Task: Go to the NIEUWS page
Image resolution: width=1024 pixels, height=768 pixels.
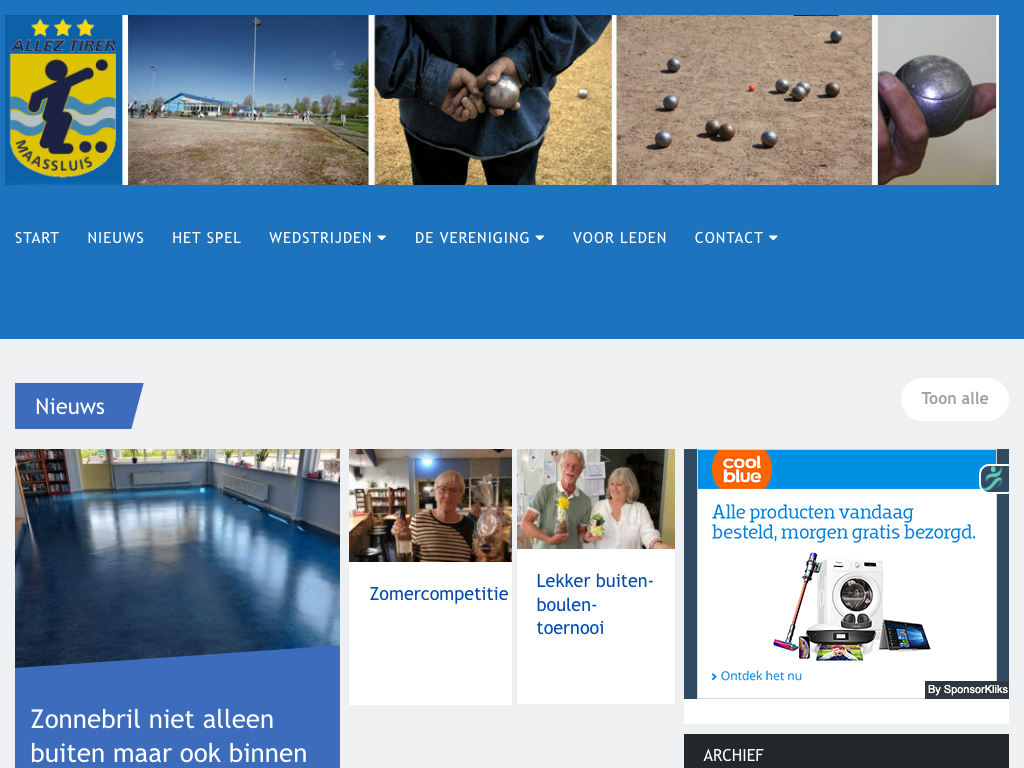Action: coord(116,238)
